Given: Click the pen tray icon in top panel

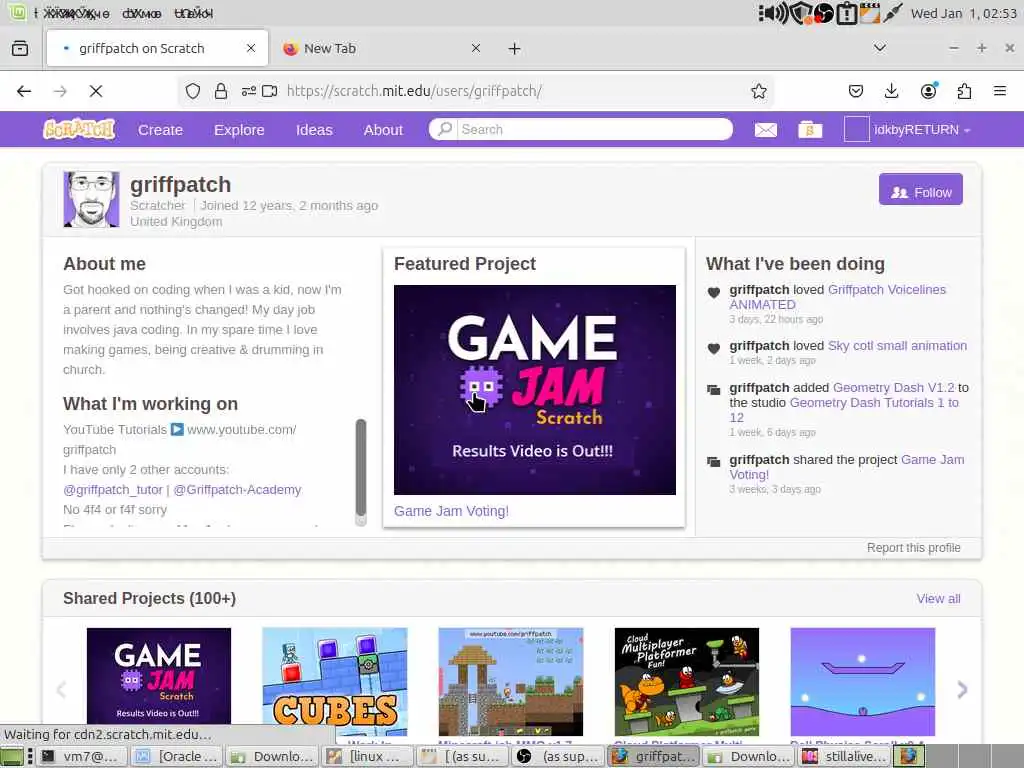Looking at the screenshot, I should click(893, 13).
